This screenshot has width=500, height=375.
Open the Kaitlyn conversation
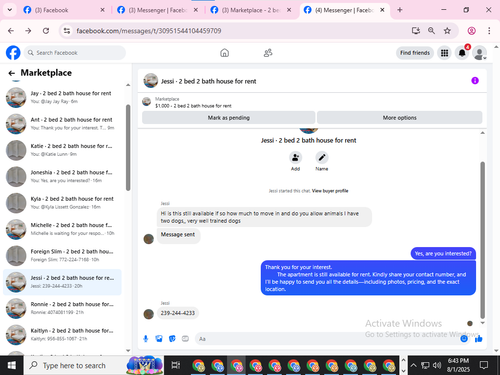coord(63,334)
